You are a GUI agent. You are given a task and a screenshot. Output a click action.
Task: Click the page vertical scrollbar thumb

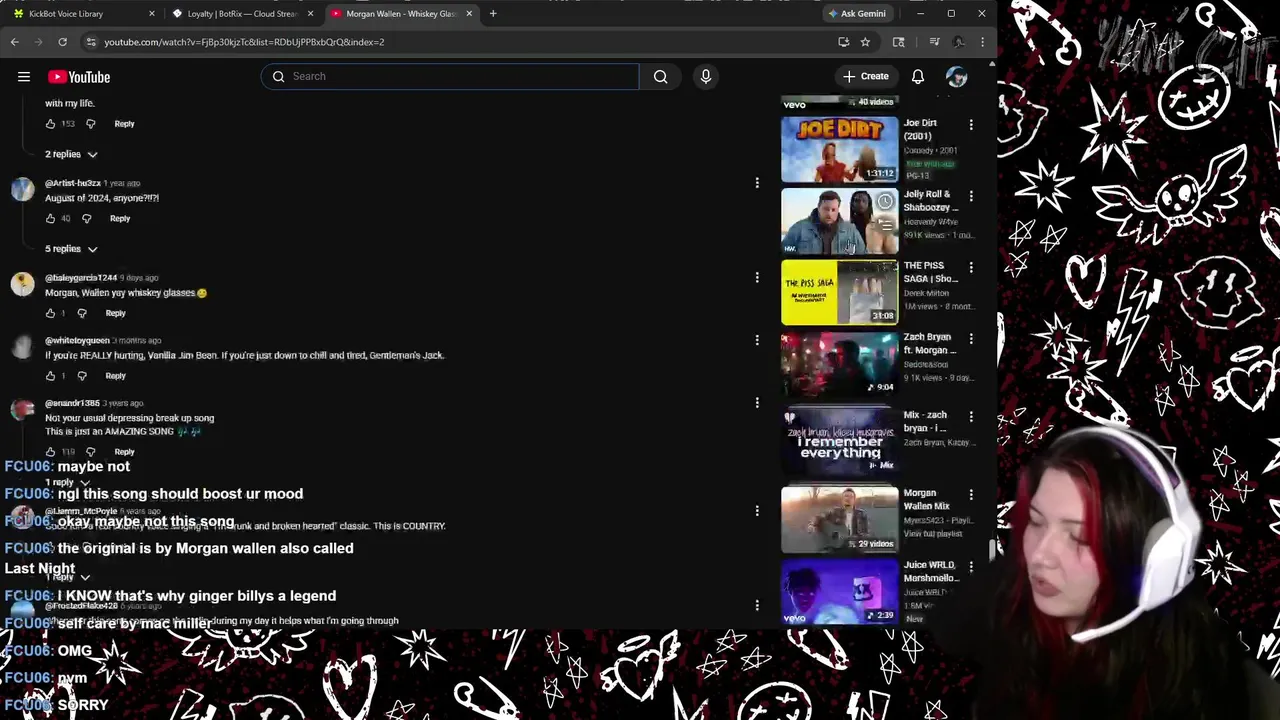(x=992, y=550)
